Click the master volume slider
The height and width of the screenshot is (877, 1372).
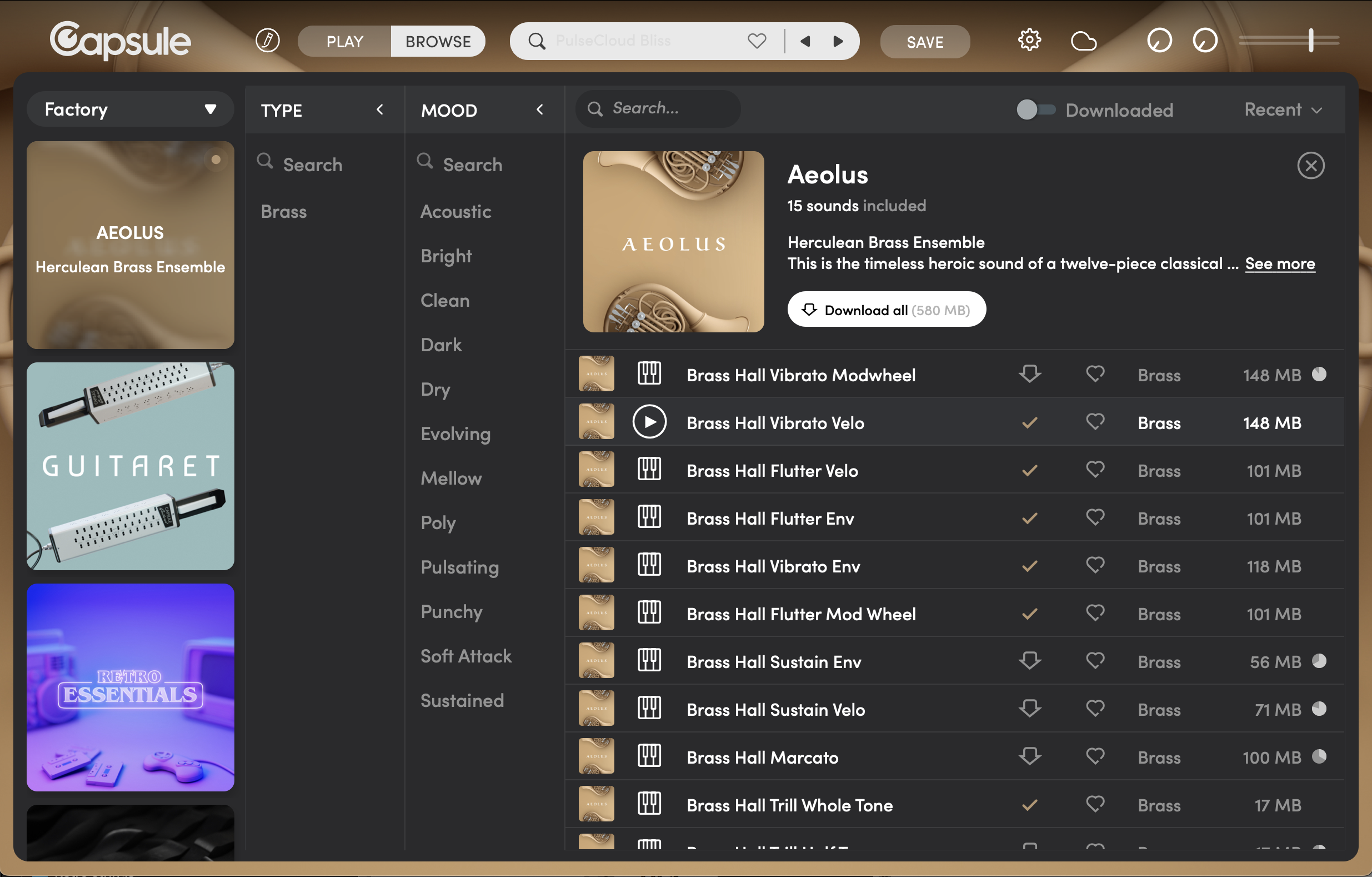point(1289,41)
